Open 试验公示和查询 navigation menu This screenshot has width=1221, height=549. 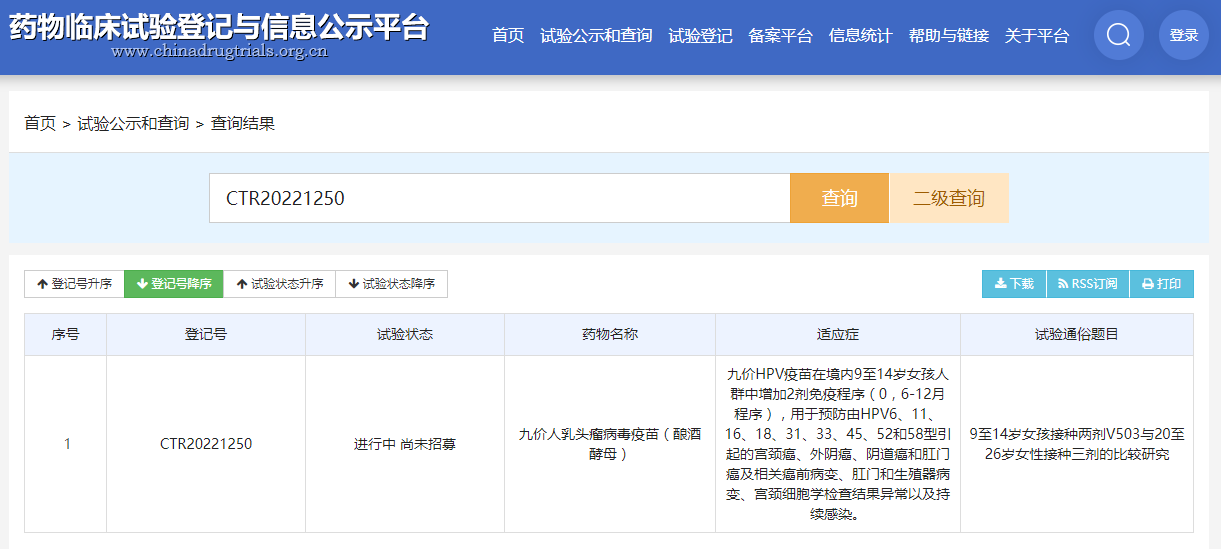point(596,36)
